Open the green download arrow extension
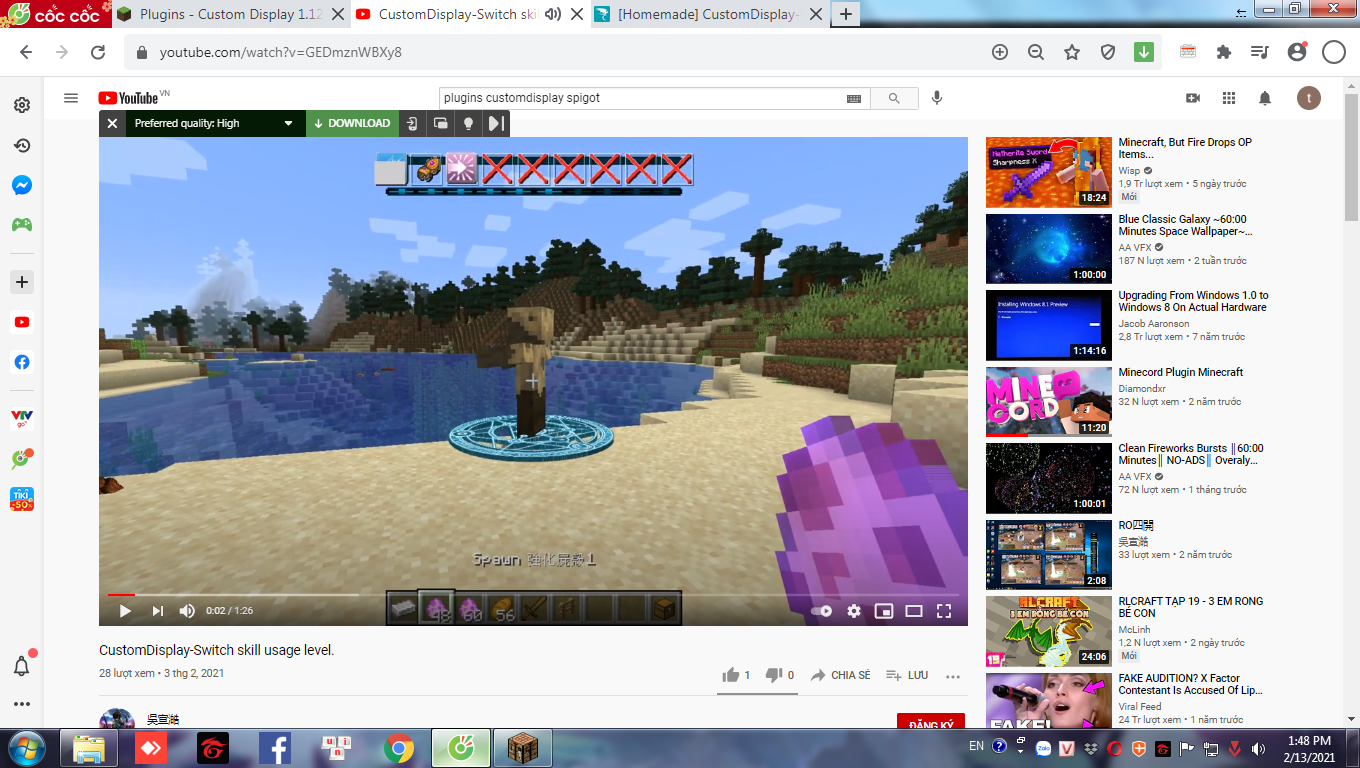Image resolution: width=1360 pixels, height=768 pixels. coord(1144,52)
